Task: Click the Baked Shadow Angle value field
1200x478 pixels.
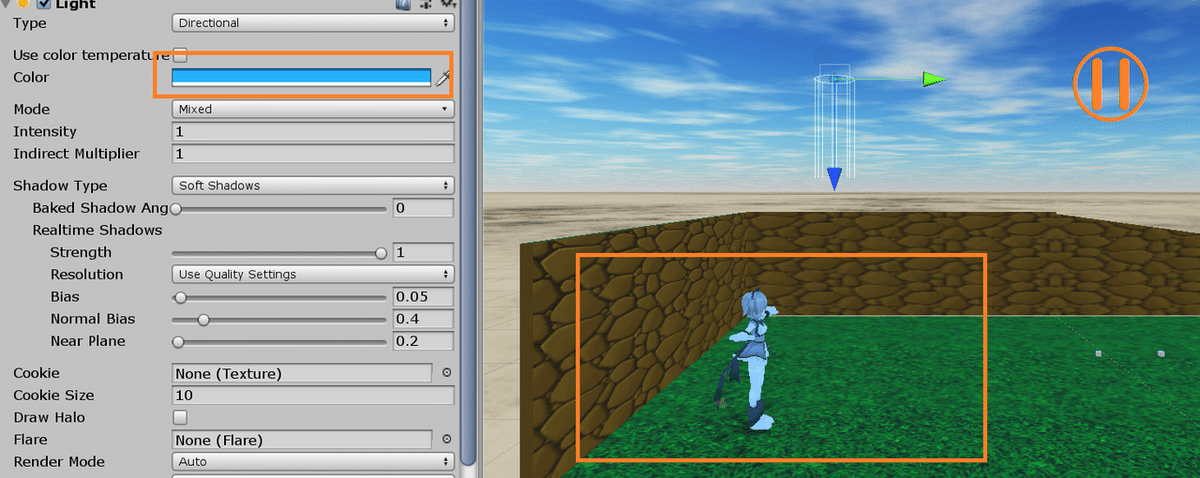Action: point(424,208)
